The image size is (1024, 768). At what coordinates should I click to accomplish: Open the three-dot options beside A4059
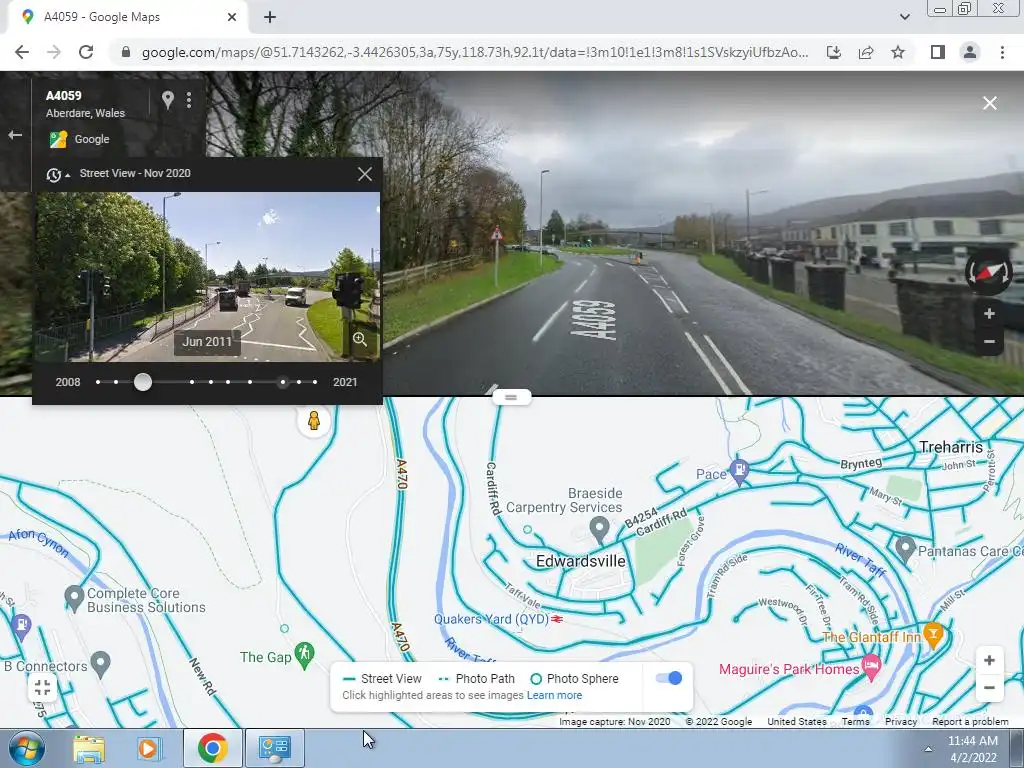(x=189, y=99)
